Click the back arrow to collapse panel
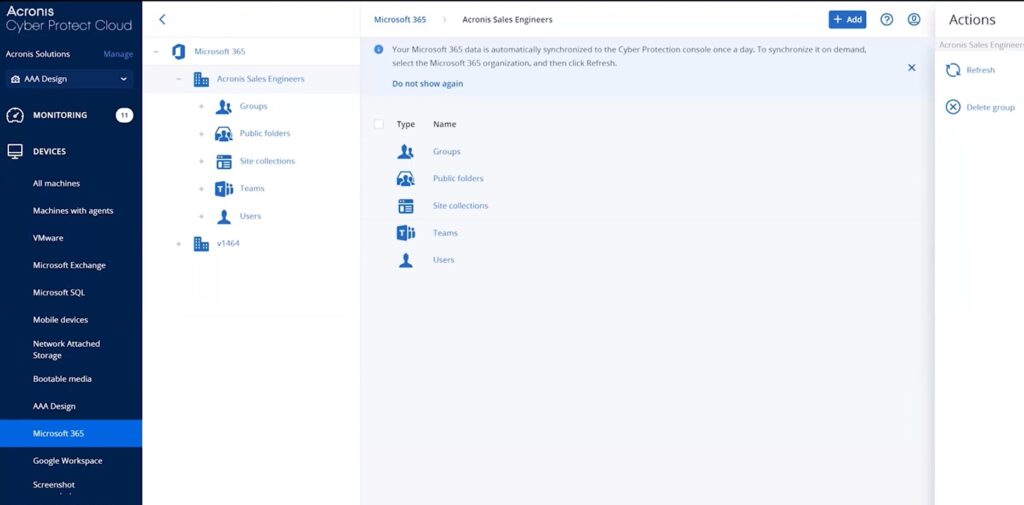This screenshot has height=505, width=1024. [162, 19]
